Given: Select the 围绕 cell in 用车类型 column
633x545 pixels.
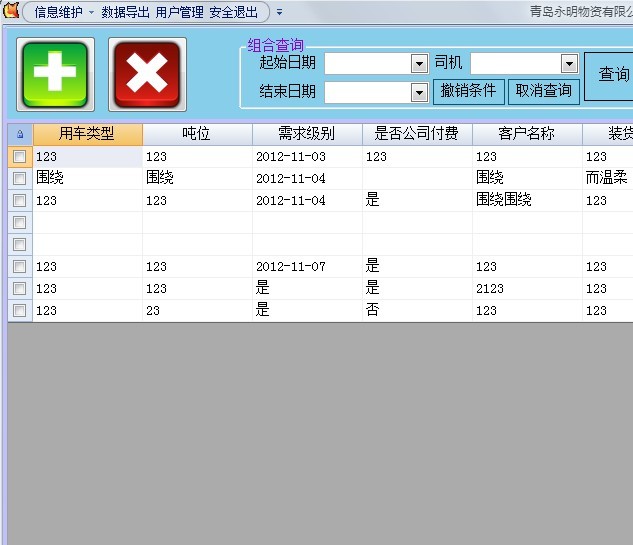Looking at the screenshot, I should click(88, 178).
